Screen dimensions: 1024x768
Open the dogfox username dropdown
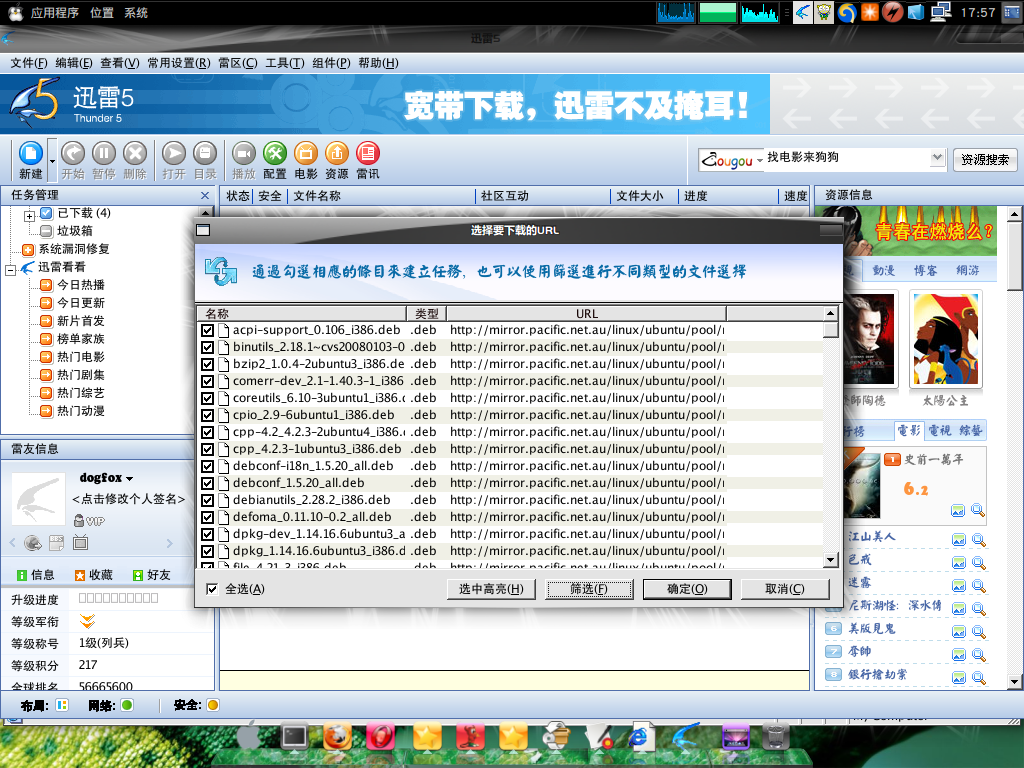(129, 479)
